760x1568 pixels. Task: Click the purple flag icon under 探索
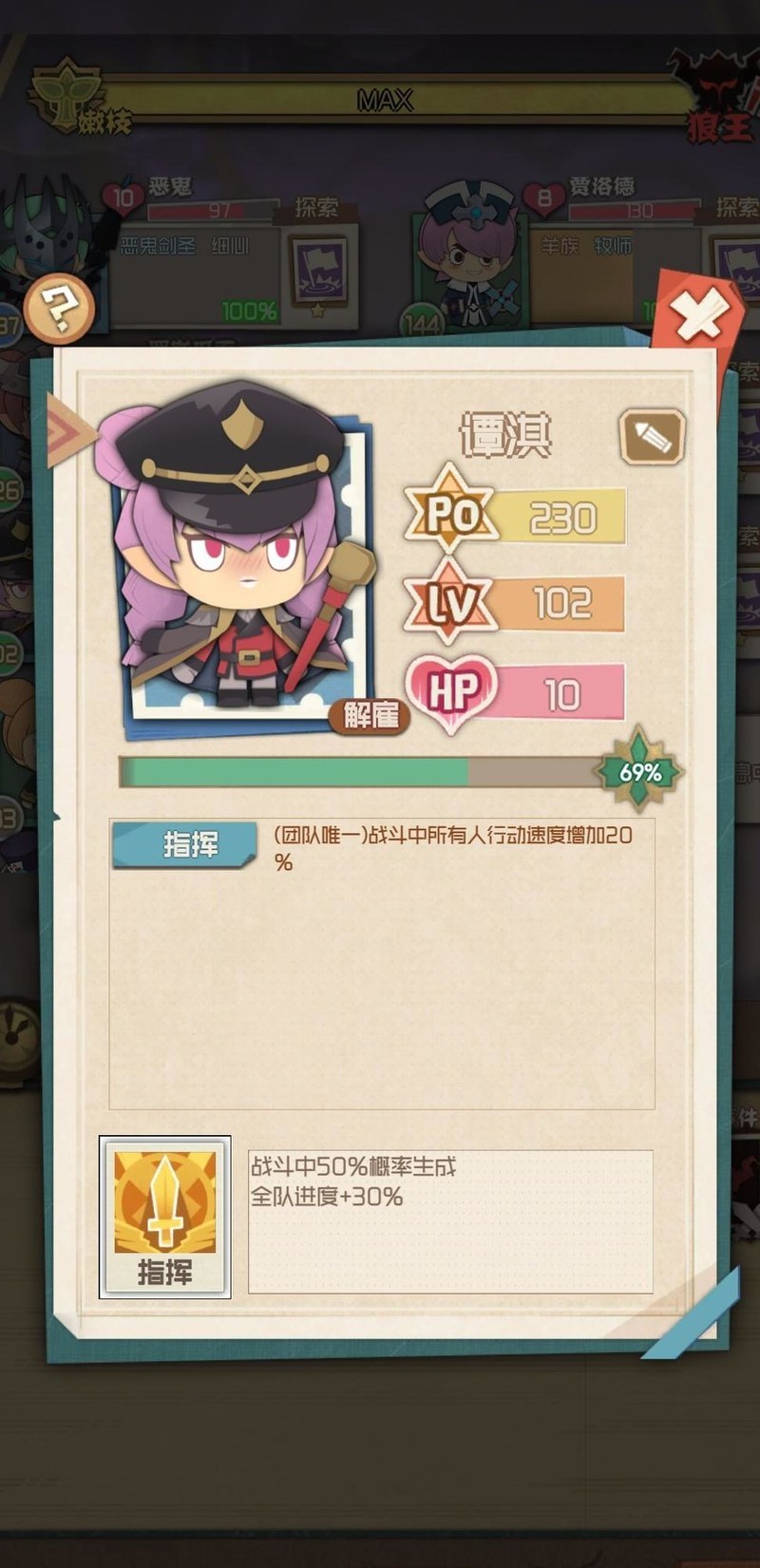(x=318, y=271)
